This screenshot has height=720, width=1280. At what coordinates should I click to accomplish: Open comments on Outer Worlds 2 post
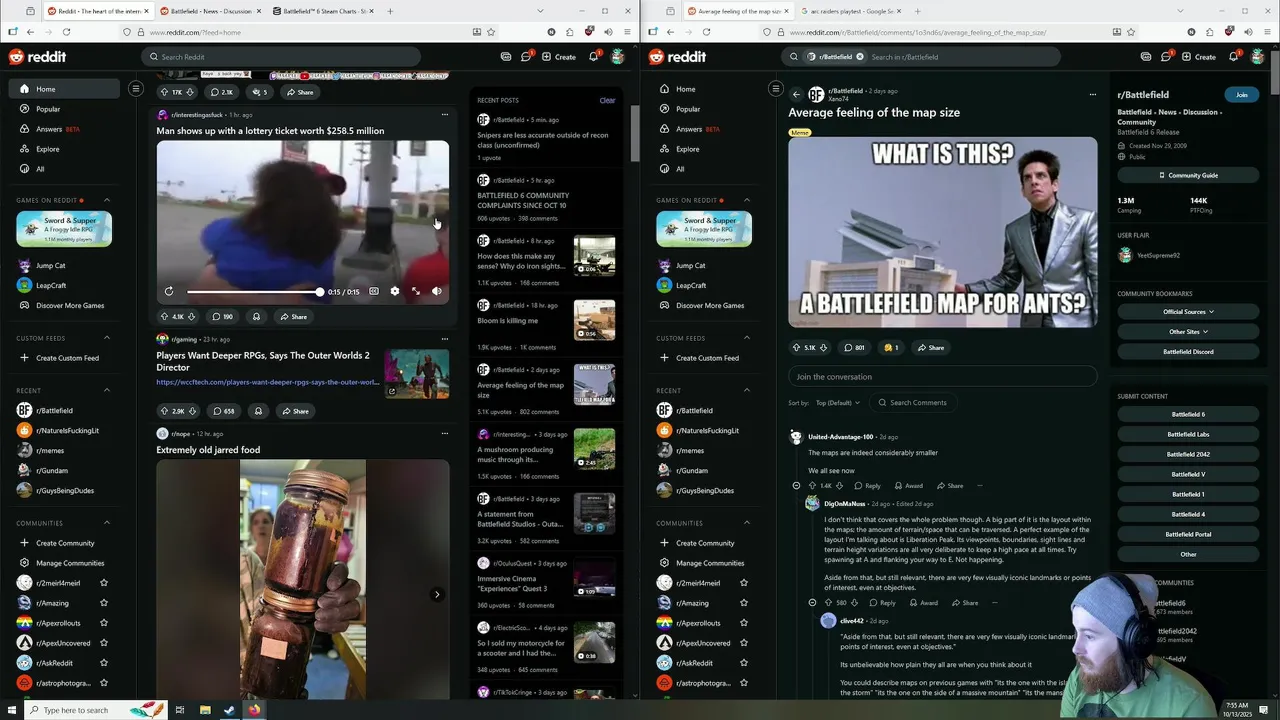(x=223, y=411)
